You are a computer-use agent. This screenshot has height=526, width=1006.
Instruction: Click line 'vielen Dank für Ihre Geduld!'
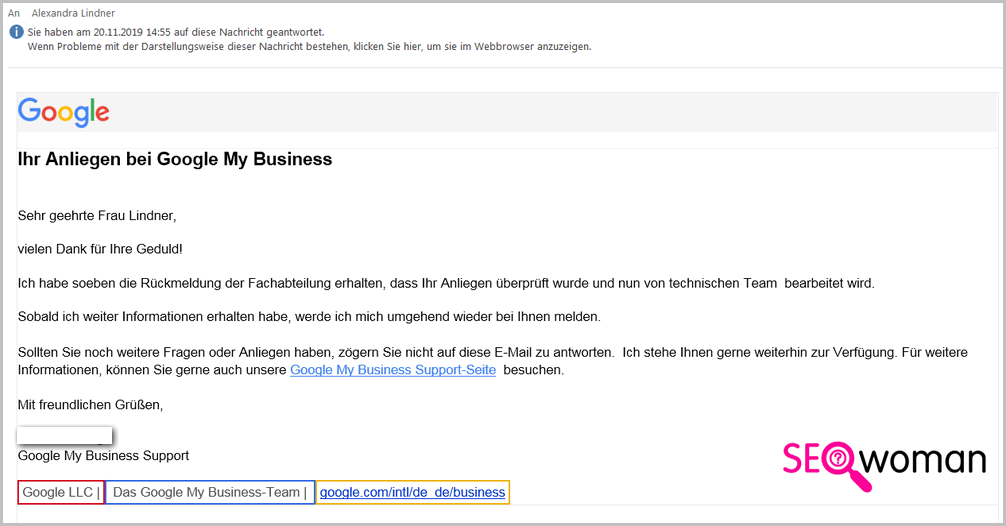pyautogui.click(x=100, y=250)
